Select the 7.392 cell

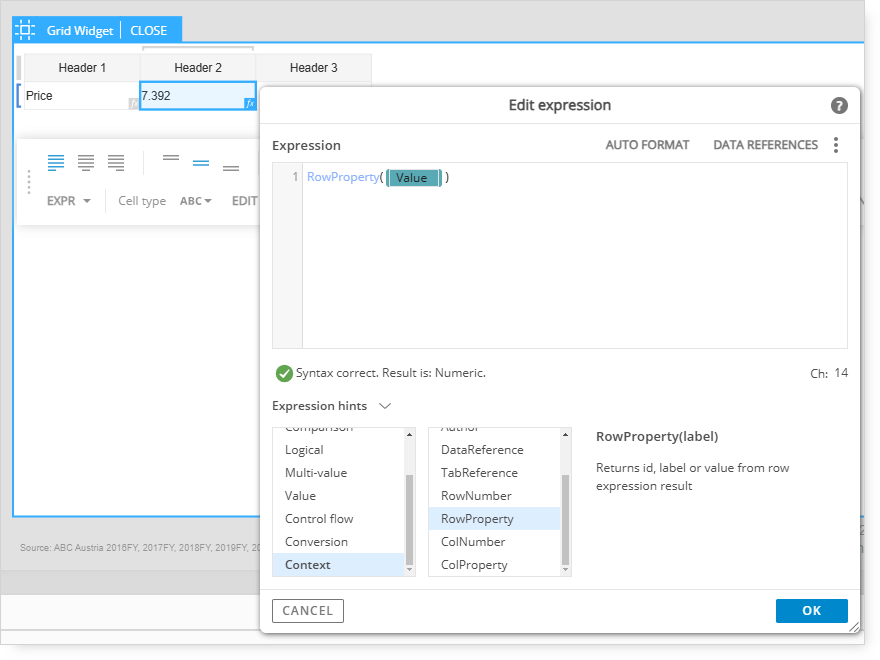(198, 95)
